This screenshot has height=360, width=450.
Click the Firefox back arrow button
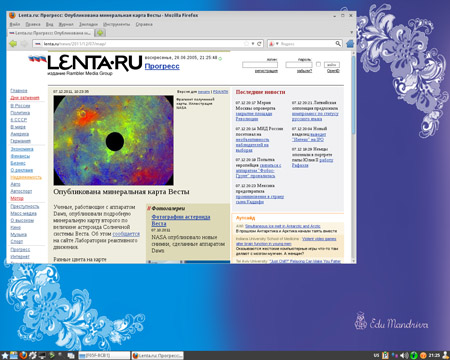pos(13,44)
